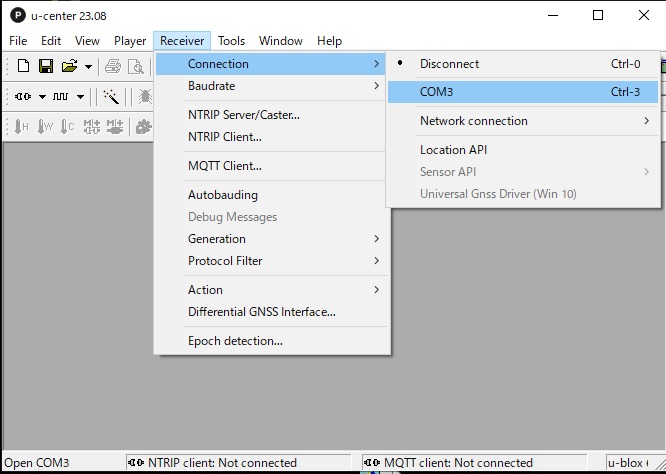Open the Help menu
666x474 pixels.
tap(329, 41)
